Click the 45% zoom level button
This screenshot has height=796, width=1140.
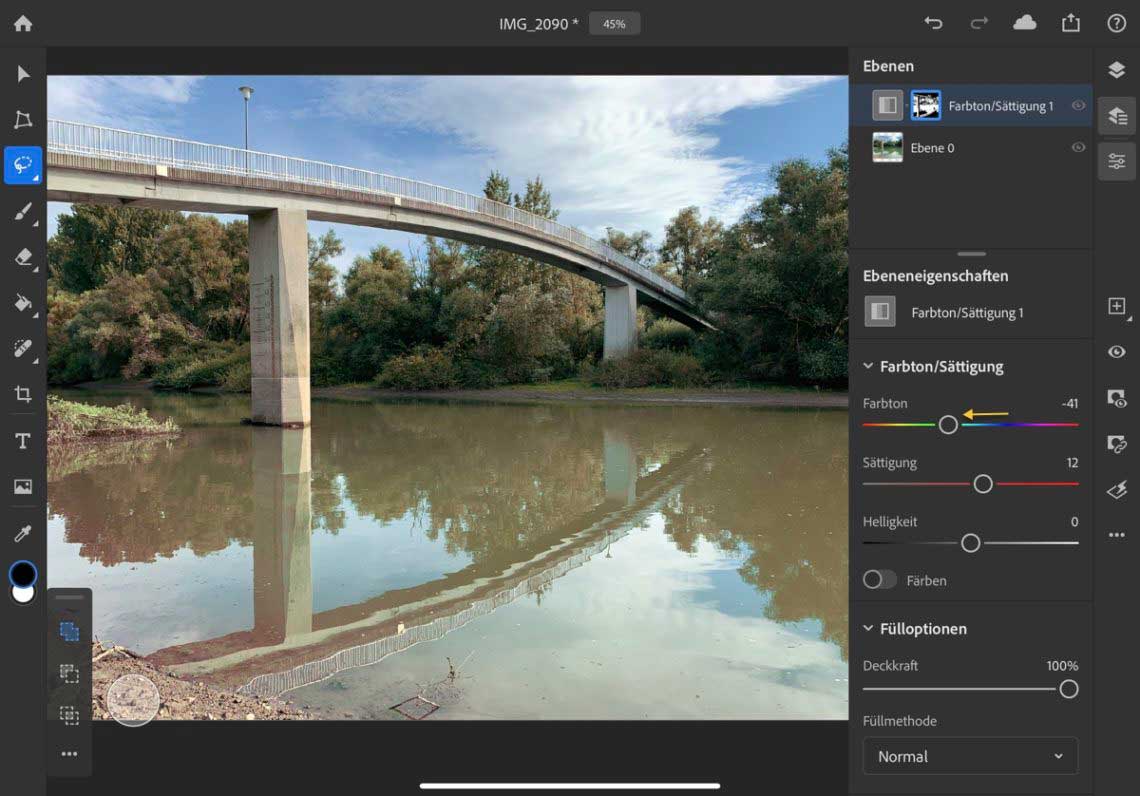[614, 23]
